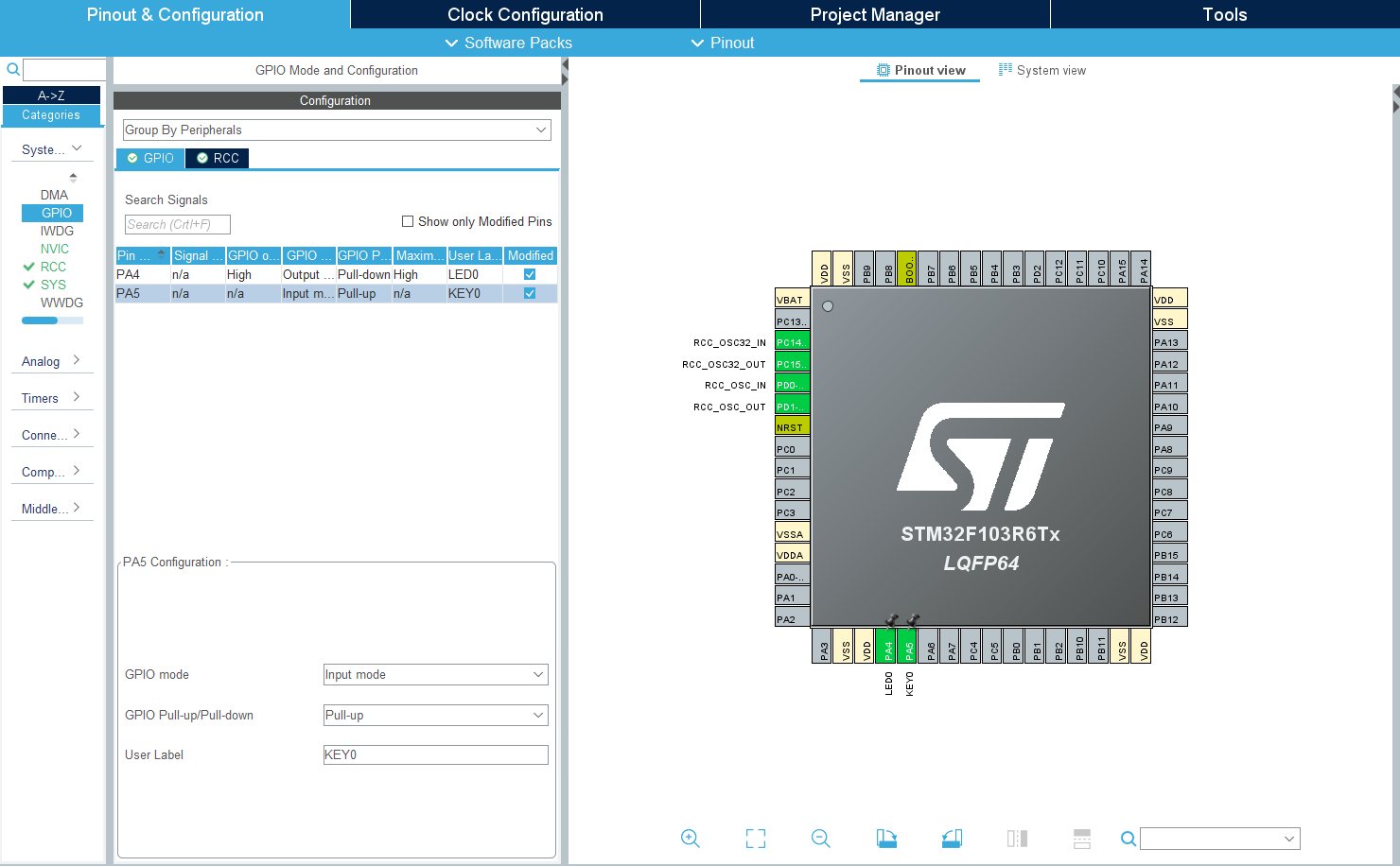1400x866 pixels.
Task: Switch to the Clock Configuration tab
Action: tap(524, 14)
